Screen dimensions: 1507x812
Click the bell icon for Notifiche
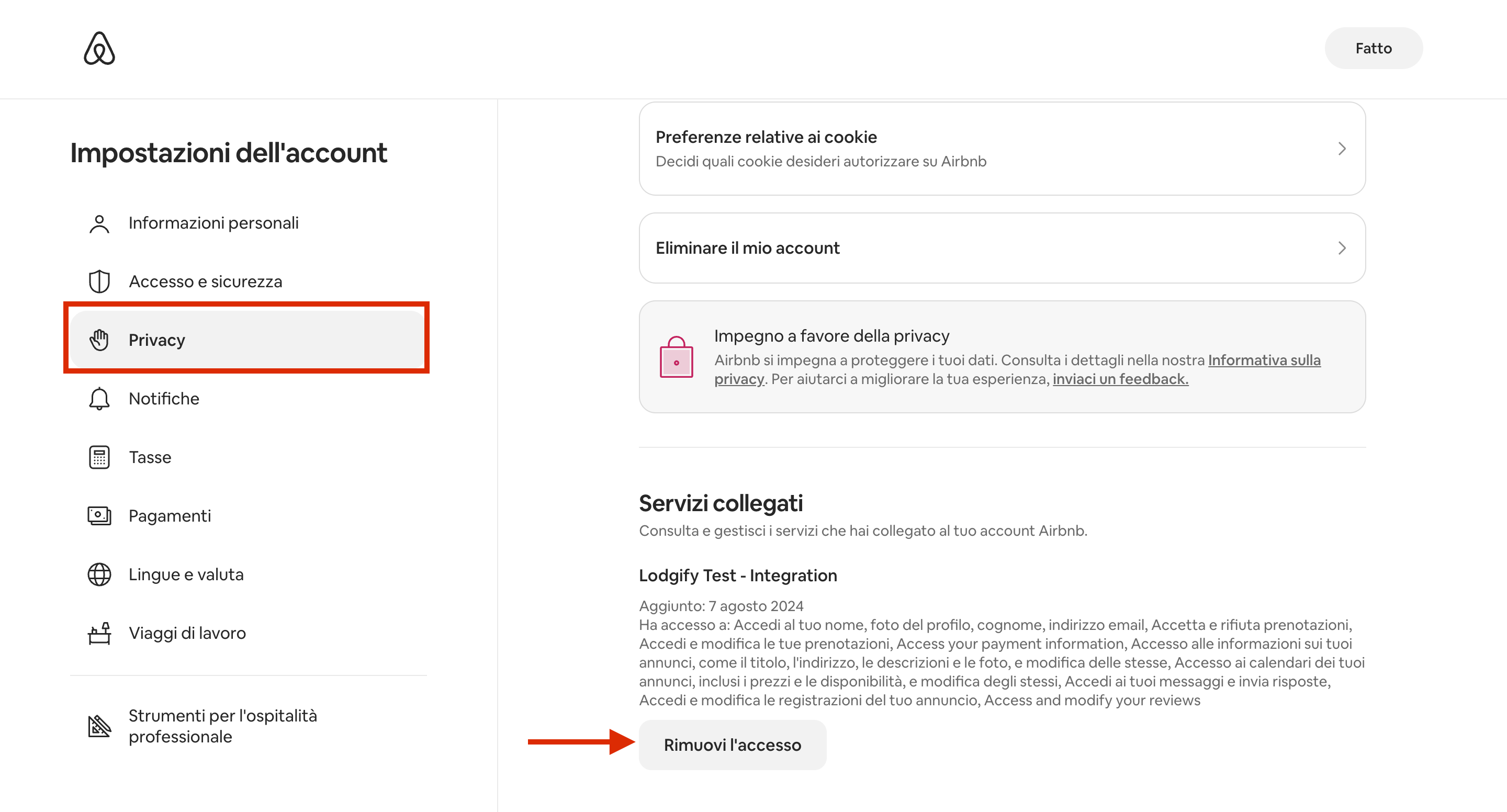[99, 398]
